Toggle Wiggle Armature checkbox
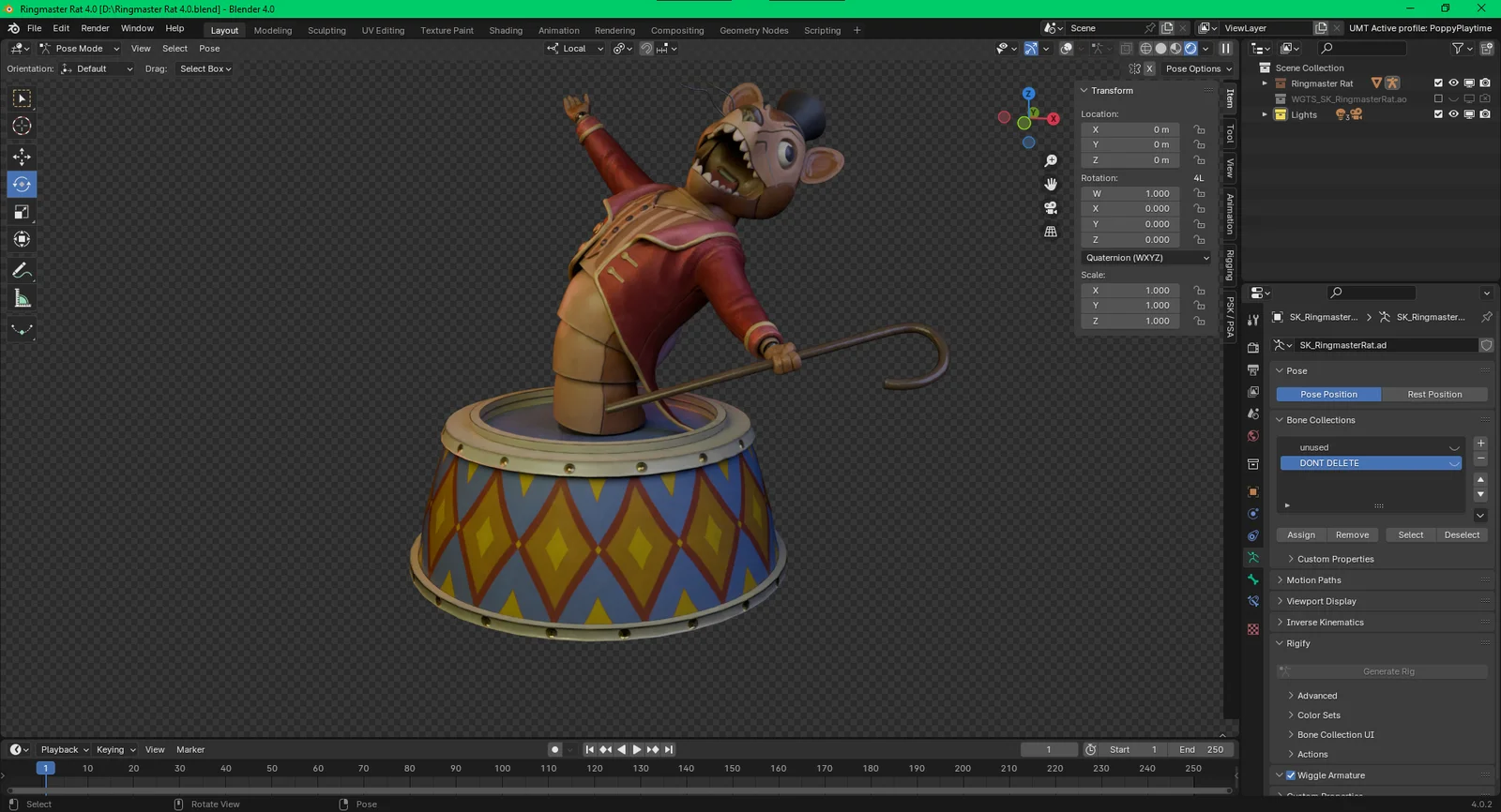 (x=1291, y=775)
